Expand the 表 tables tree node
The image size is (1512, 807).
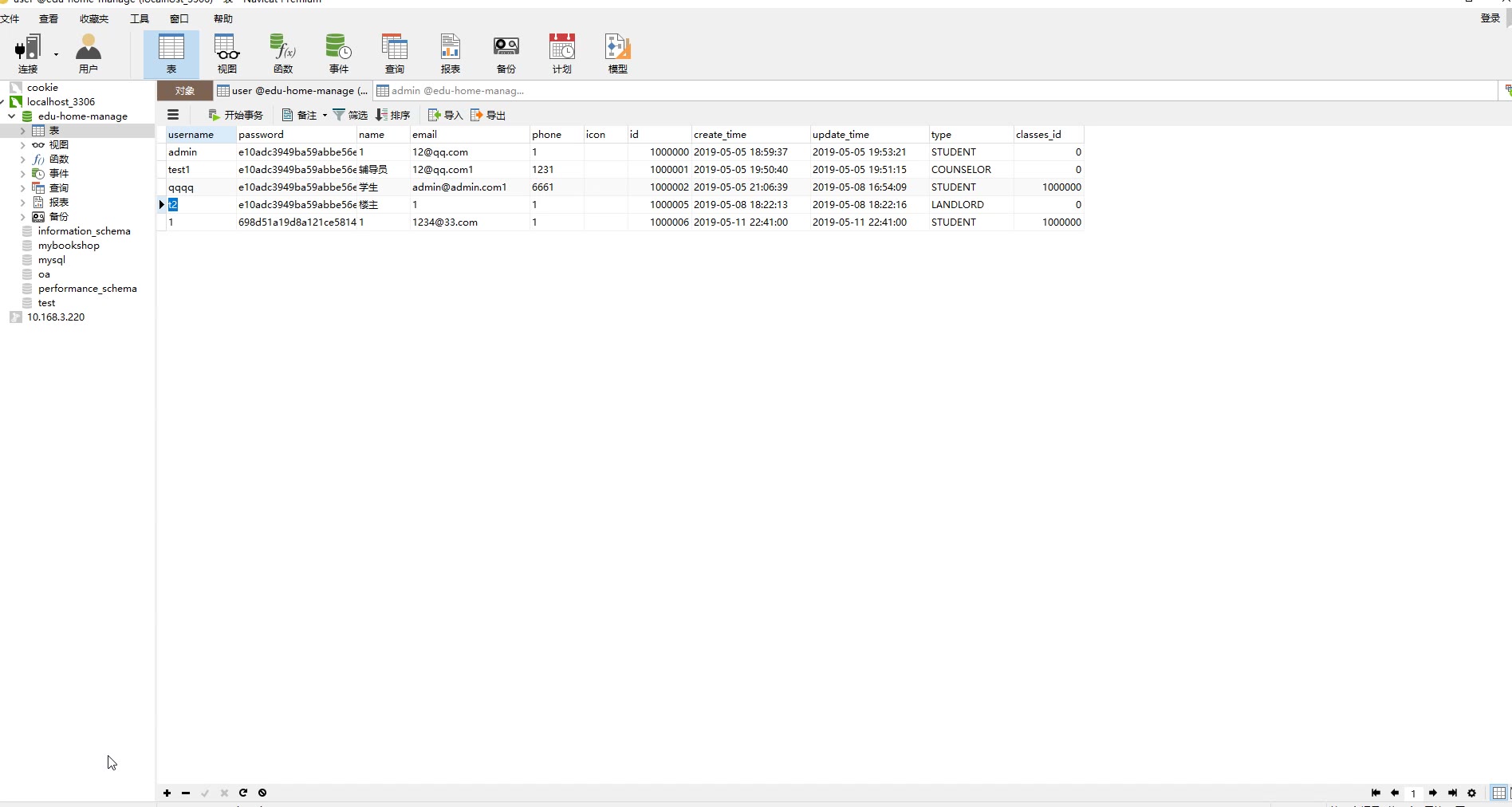(x=22, y=131)
